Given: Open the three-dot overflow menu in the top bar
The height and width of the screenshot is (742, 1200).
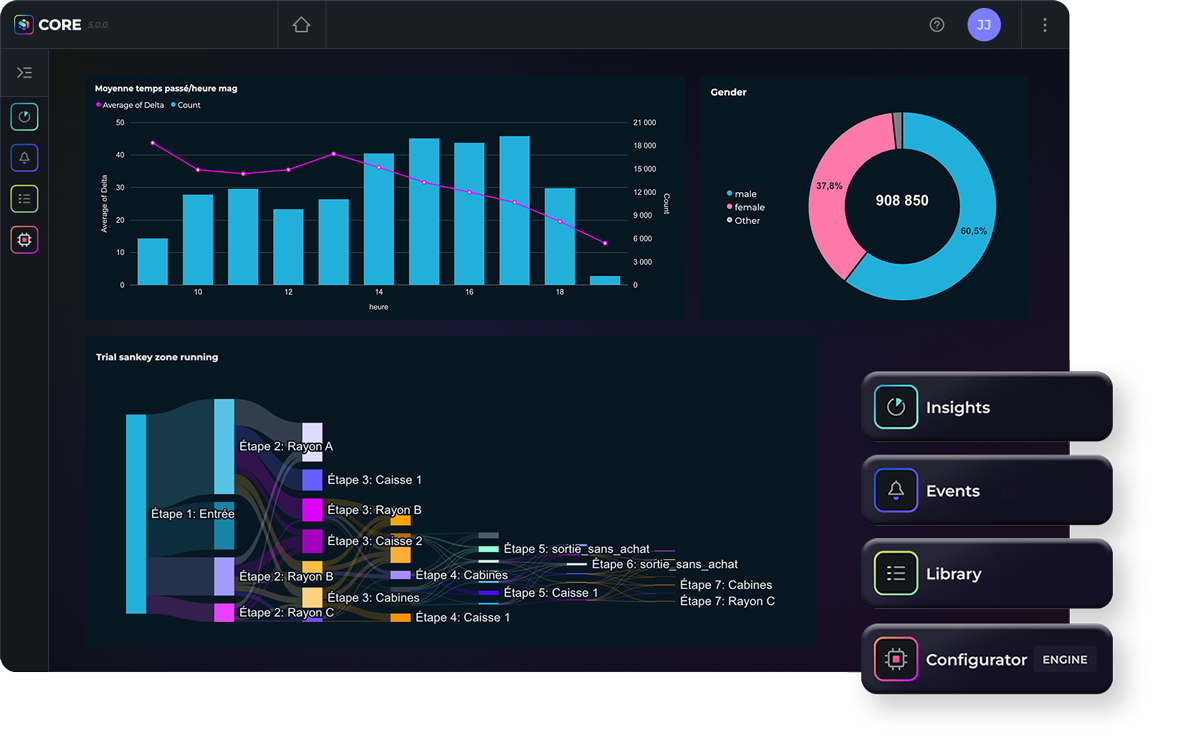Looking at the screenshot, I should (x=1043, y=24).
